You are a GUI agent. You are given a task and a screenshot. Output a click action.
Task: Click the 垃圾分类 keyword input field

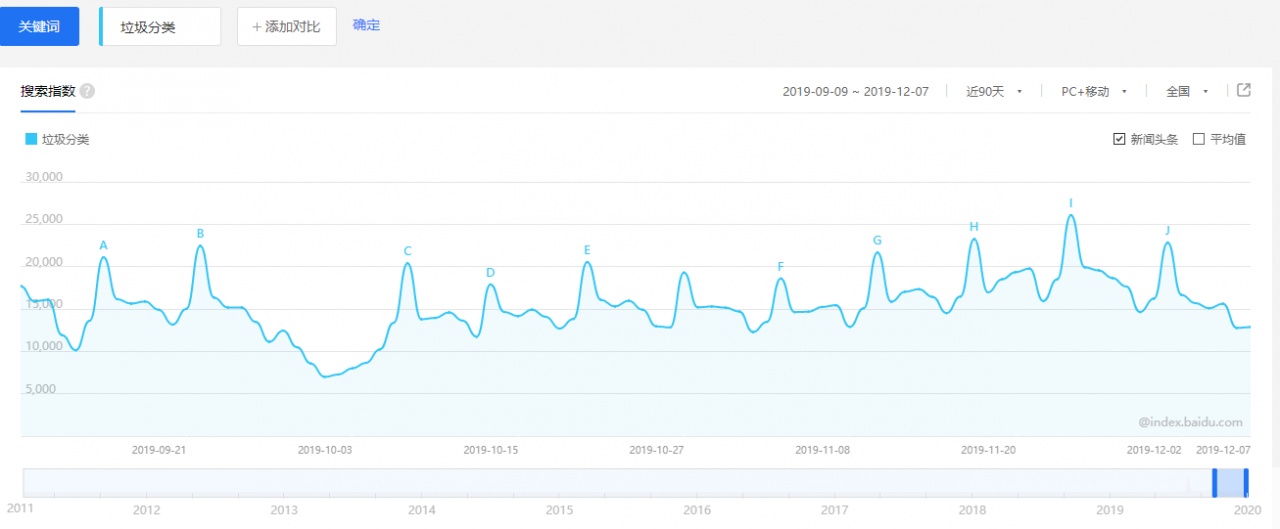(x=160, y=26)
